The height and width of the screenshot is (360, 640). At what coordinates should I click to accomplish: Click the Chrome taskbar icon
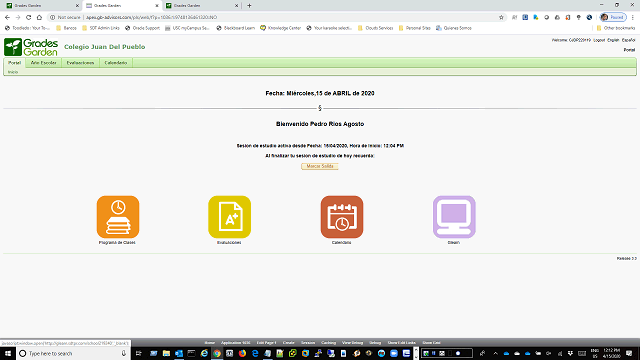tap(217, 353)
